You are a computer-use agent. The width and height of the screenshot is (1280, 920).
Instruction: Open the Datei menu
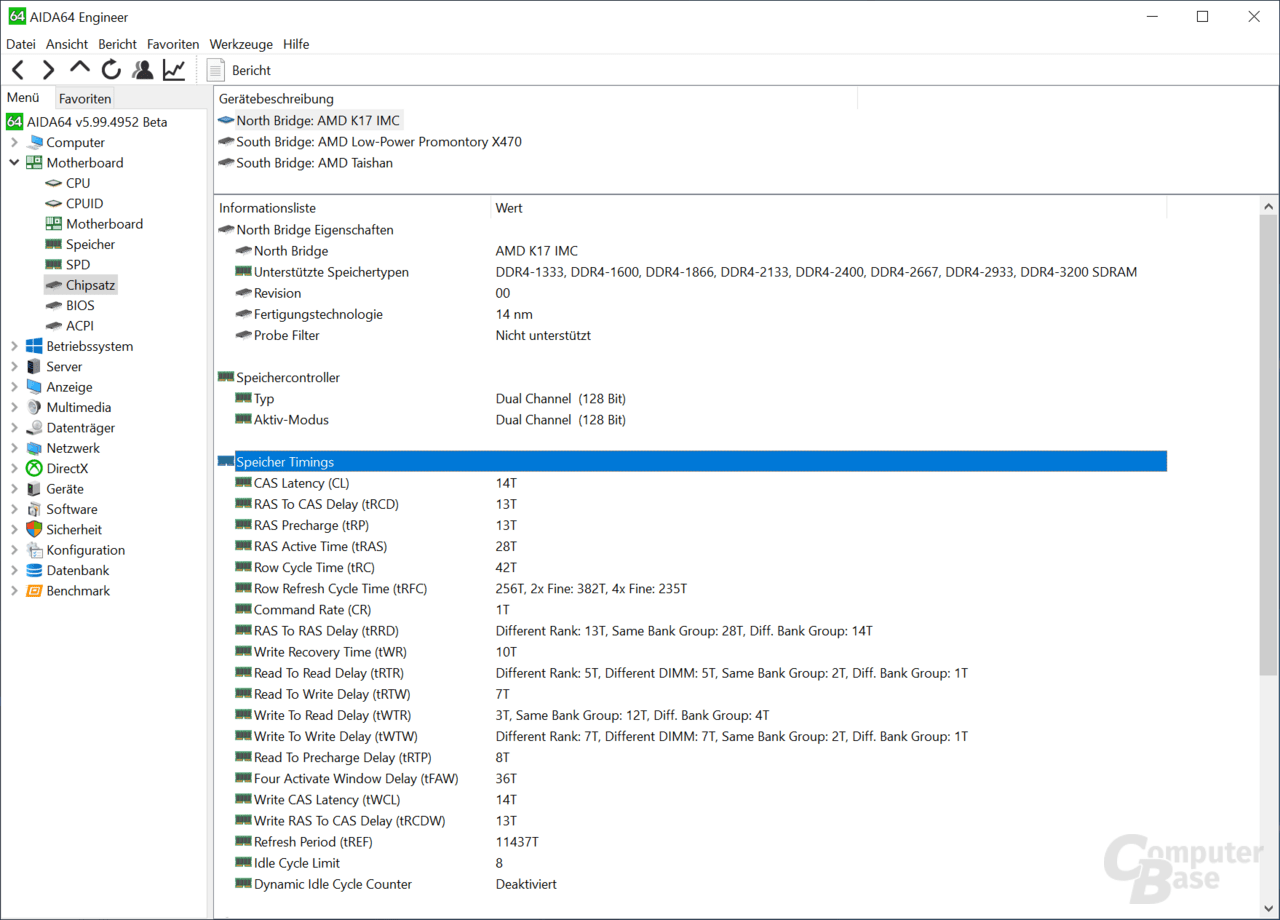click(21, 44)
